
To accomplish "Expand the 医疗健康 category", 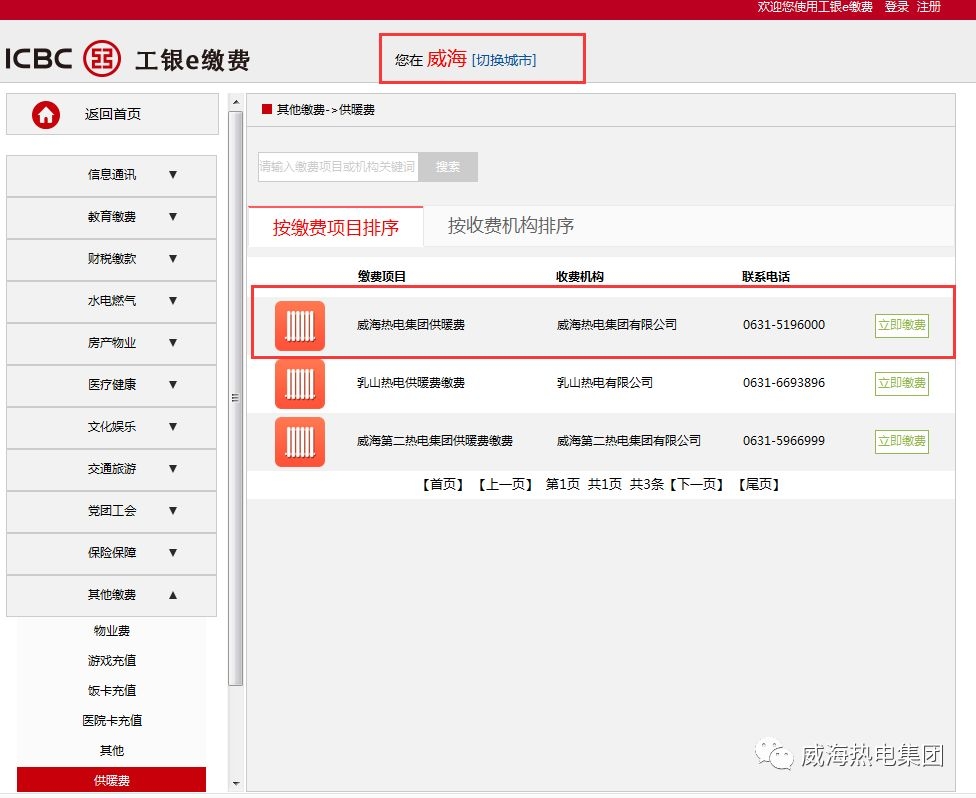I will click(x=111, y=385).
